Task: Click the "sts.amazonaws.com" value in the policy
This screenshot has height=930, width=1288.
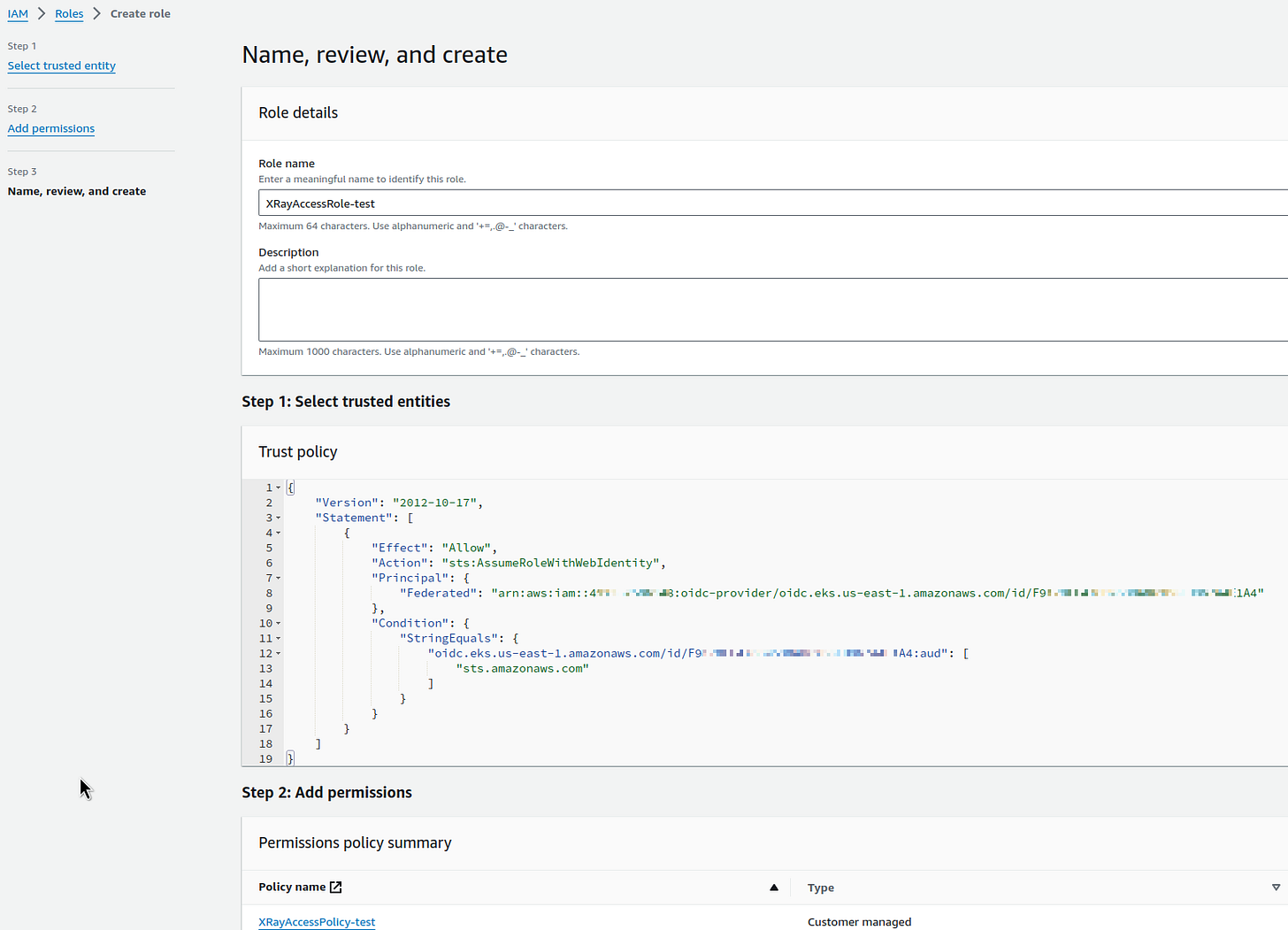Action: point(523,668)
